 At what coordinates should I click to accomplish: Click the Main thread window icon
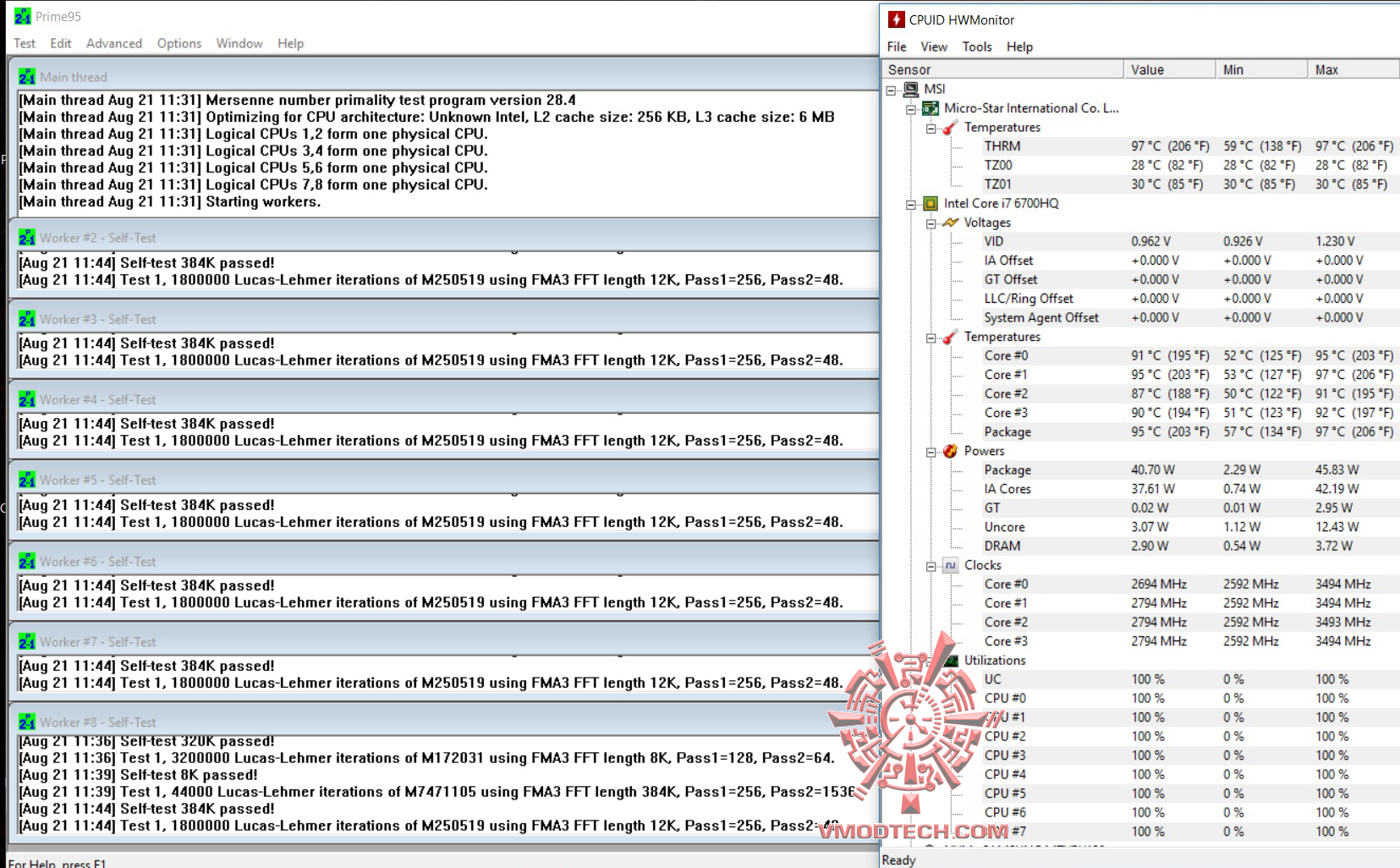tap(27, 77)
